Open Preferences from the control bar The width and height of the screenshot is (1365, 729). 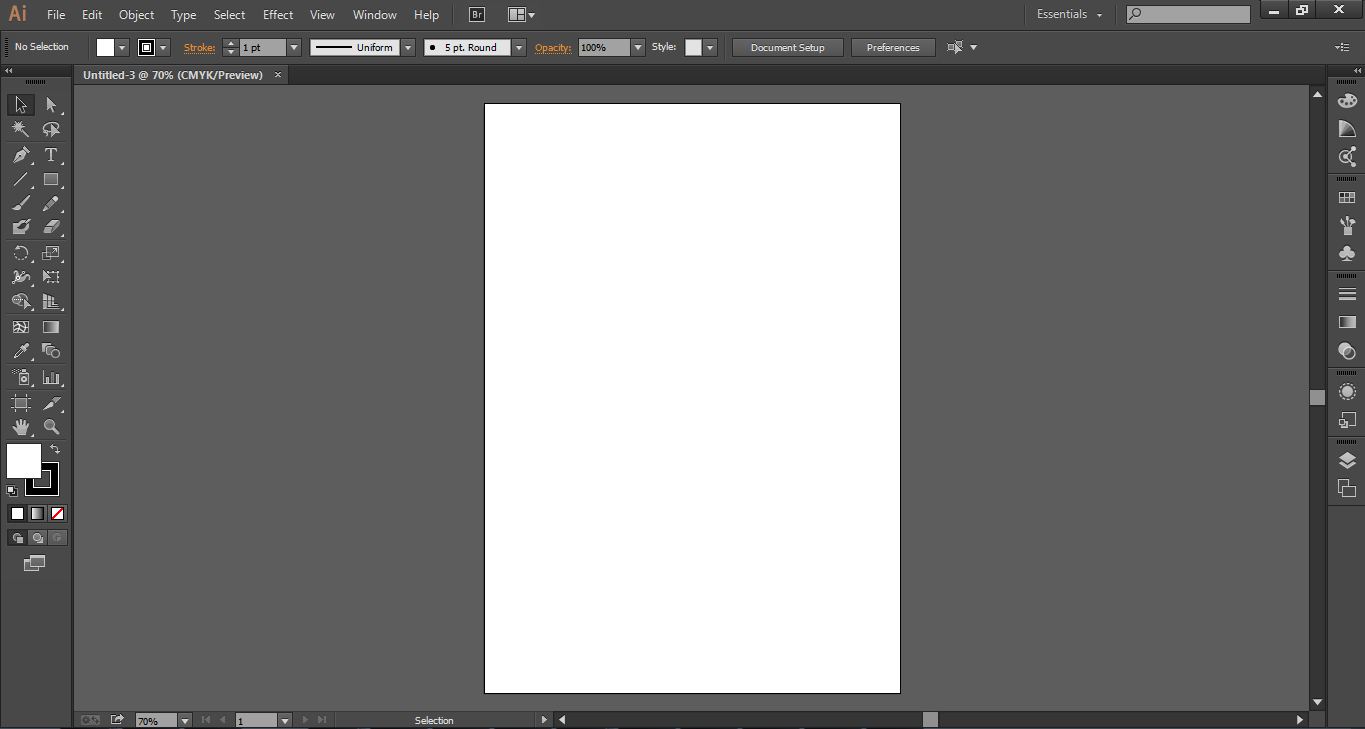pyautogui.click(x=892, y=47)
